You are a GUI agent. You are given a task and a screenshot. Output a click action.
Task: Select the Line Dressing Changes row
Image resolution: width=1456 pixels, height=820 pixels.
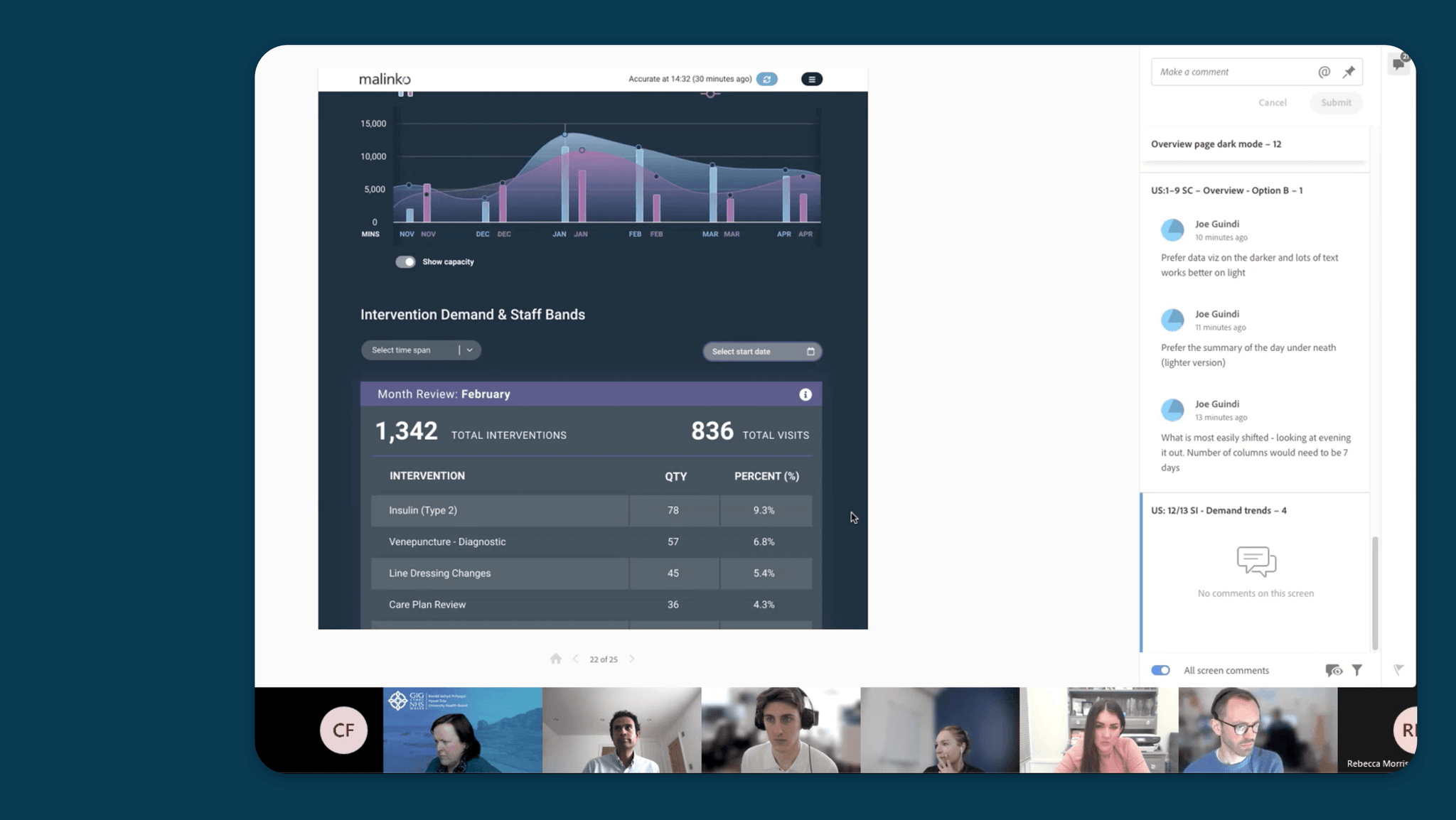[x=591, y=573]
